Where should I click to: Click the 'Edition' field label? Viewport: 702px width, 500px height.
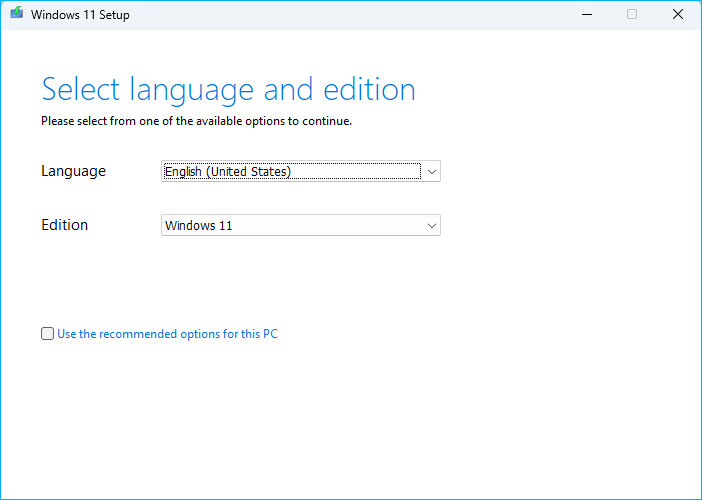[64, 225]
